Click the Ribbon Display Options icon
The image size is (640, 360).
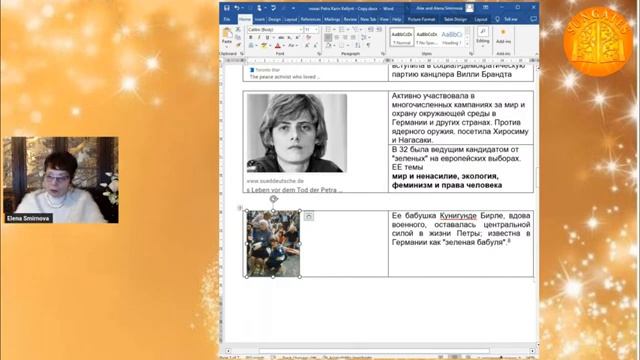(485, 8)
